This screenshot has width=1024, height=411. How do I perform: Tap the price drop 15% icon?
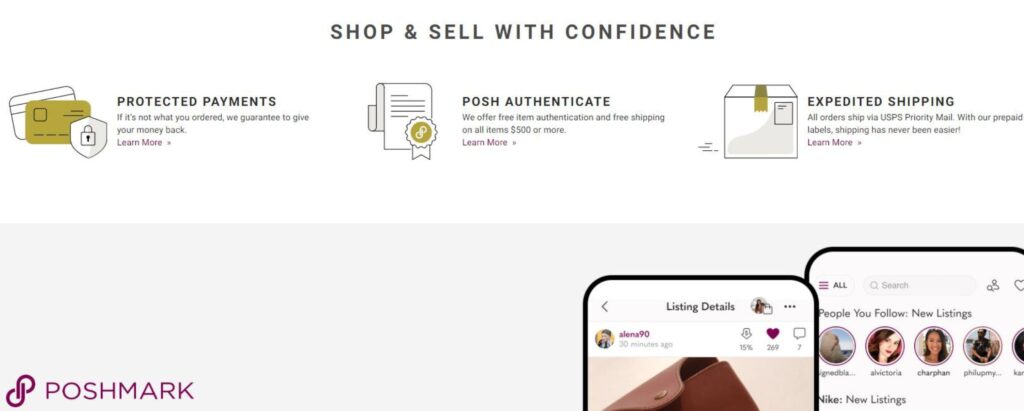(x=746, y=334)
